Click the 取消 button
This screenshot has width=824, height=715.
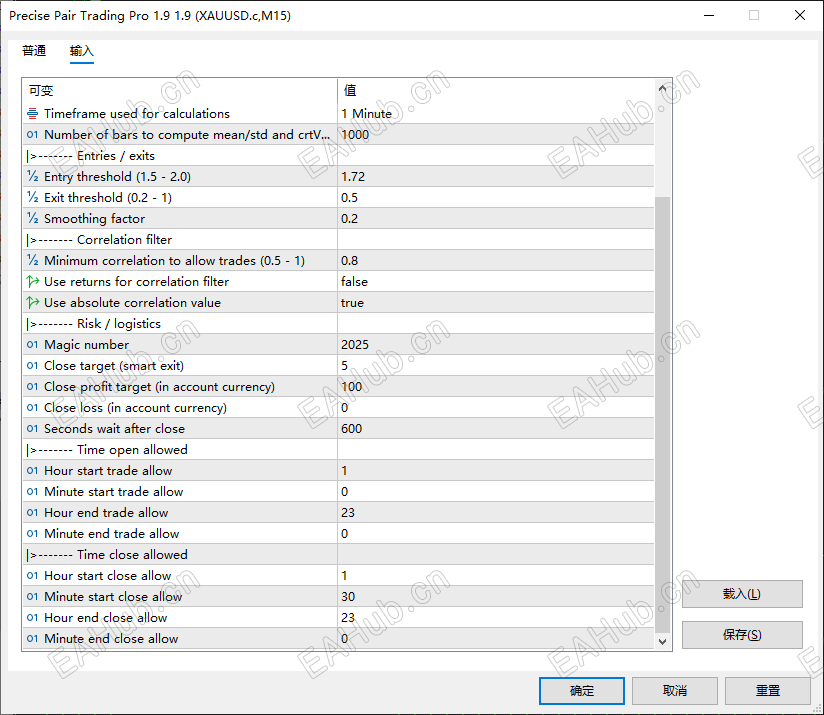pos(675,690)
